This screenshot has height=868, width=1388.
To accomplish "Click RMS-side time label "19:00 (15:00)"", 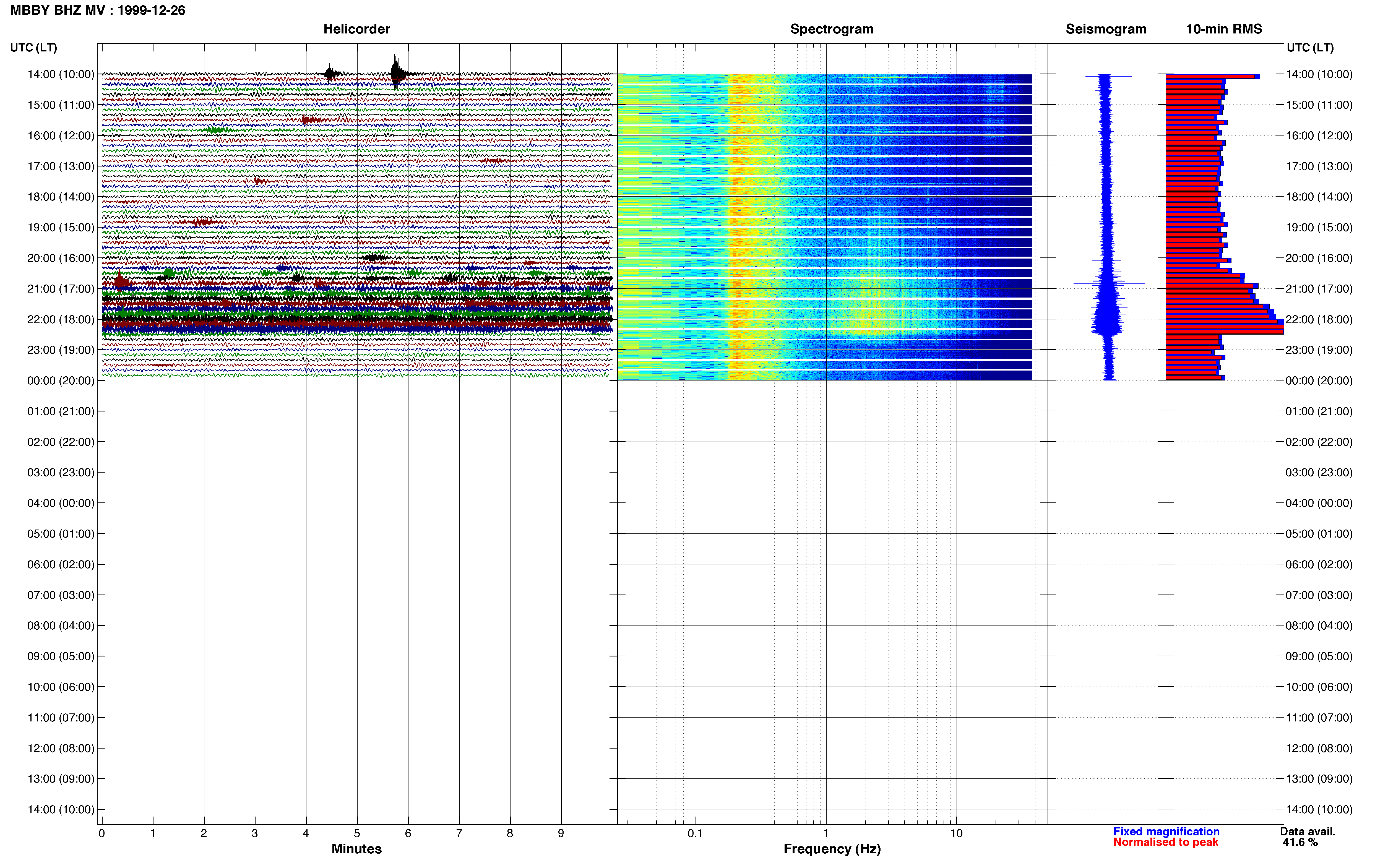I will (x=1319, y=227).
